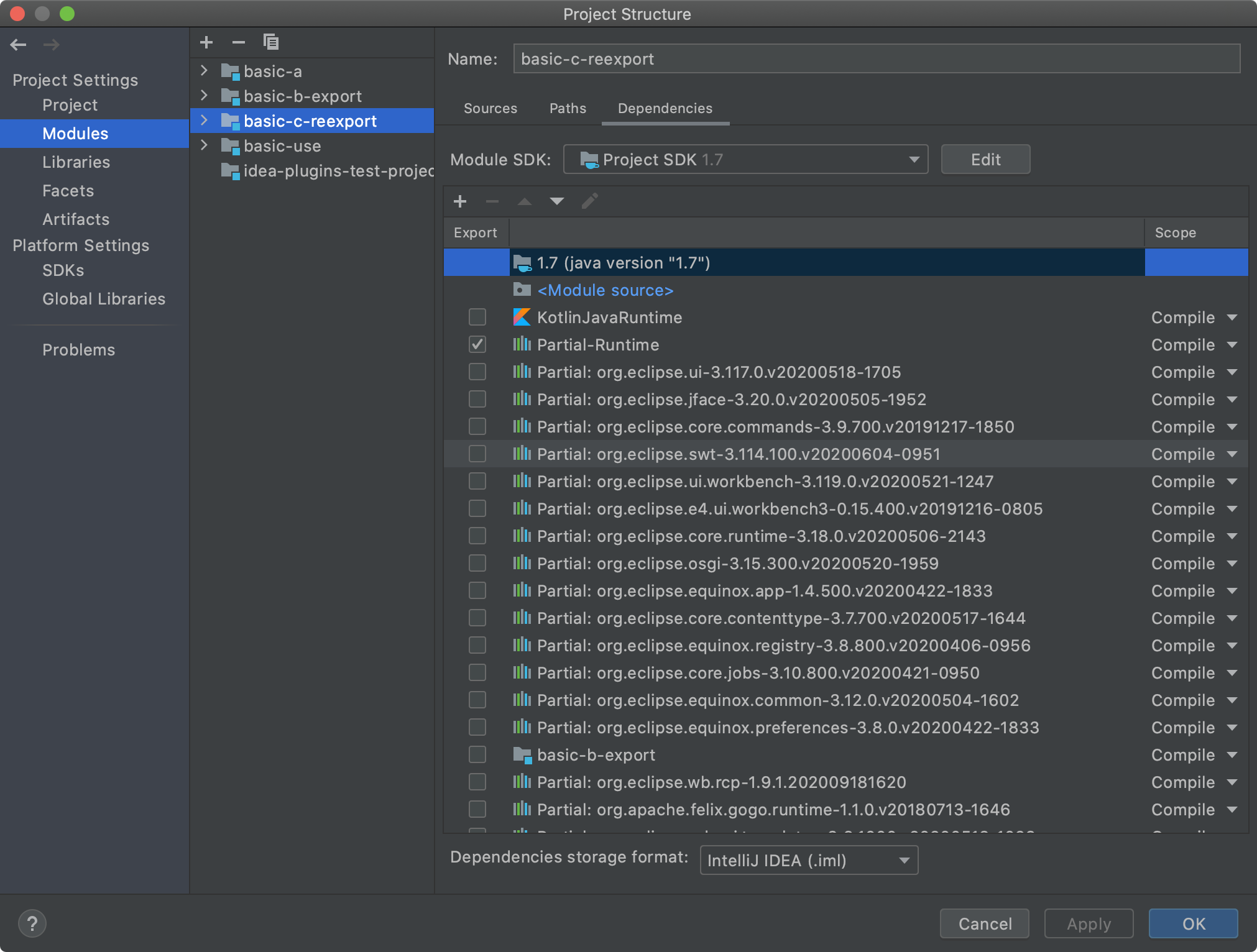The image size is (1257, 952).
Task: Open Dependencies storage format dropdown
Action: pyautogui.click(x=809, y=861)
